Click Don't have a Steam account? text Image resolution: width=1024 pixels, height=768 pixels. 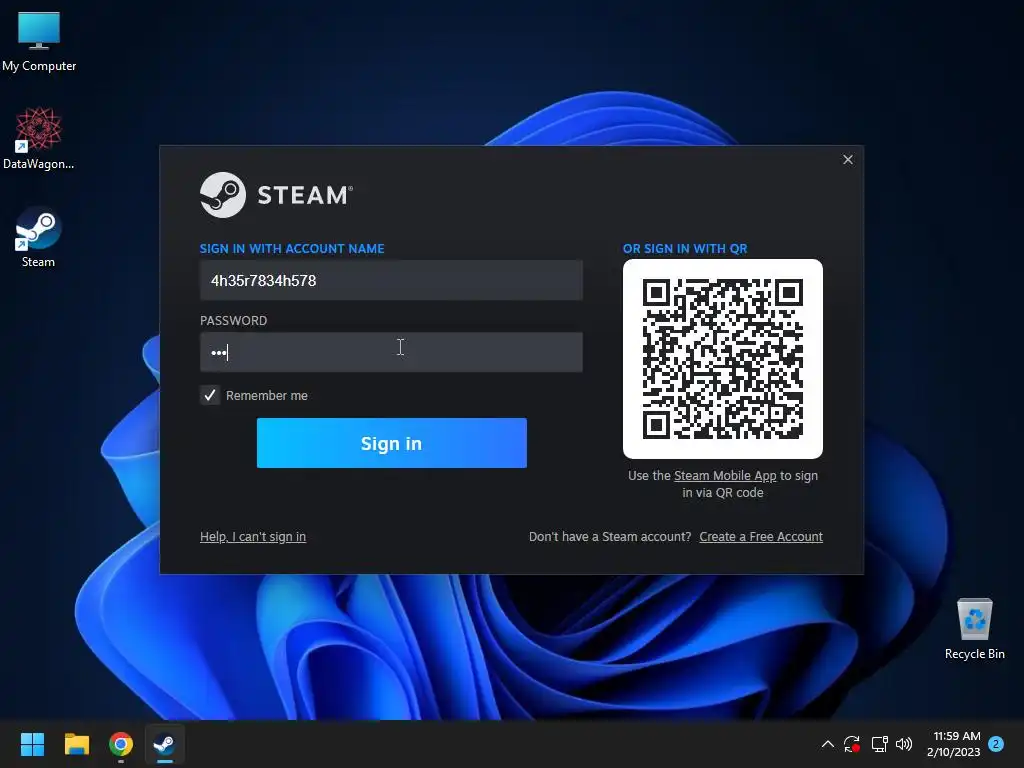click(x=609, y=536)
